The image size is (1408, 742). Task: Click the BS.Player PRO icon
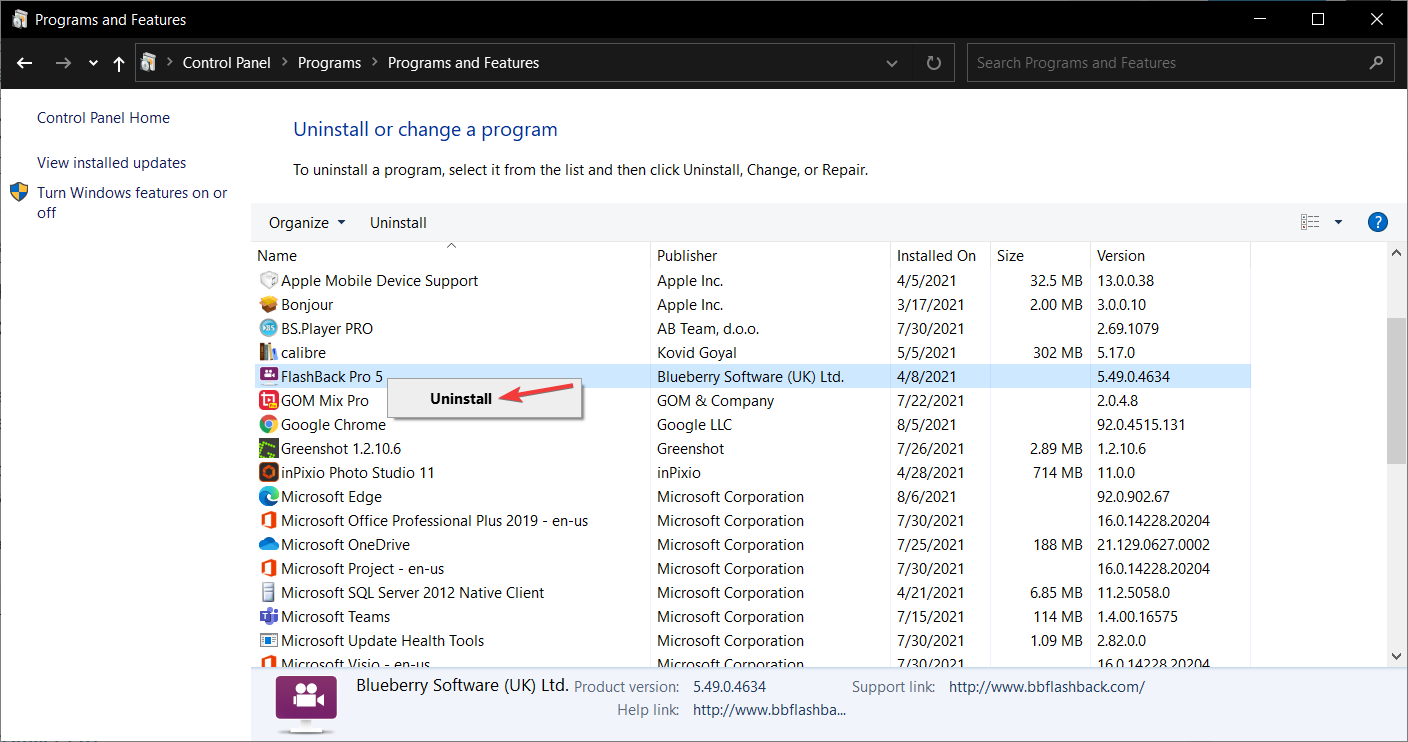pos(268,329)
